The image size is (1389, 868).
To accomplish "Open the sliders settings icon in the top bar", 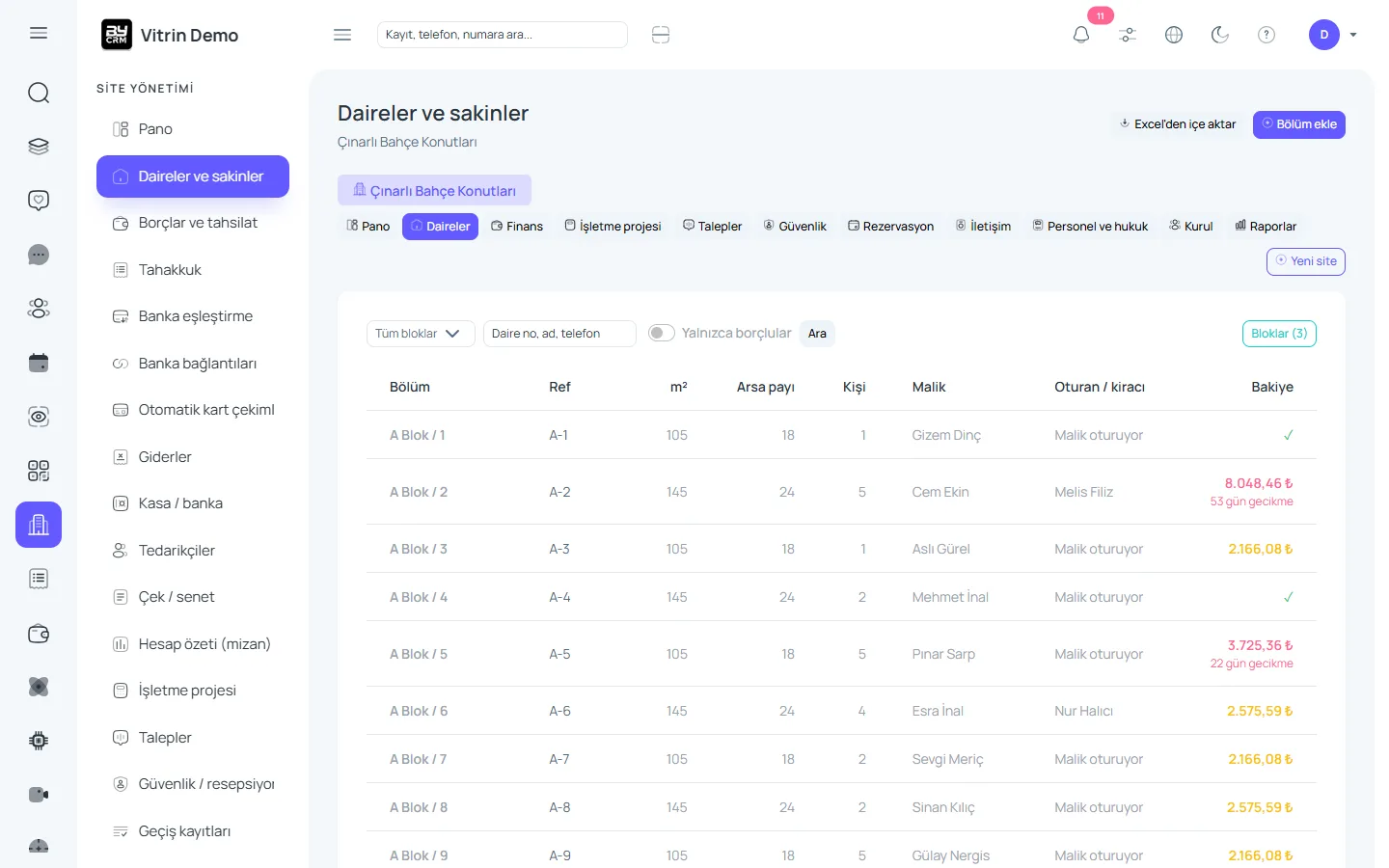I will pyautogui.click(x=1128, y=35).
